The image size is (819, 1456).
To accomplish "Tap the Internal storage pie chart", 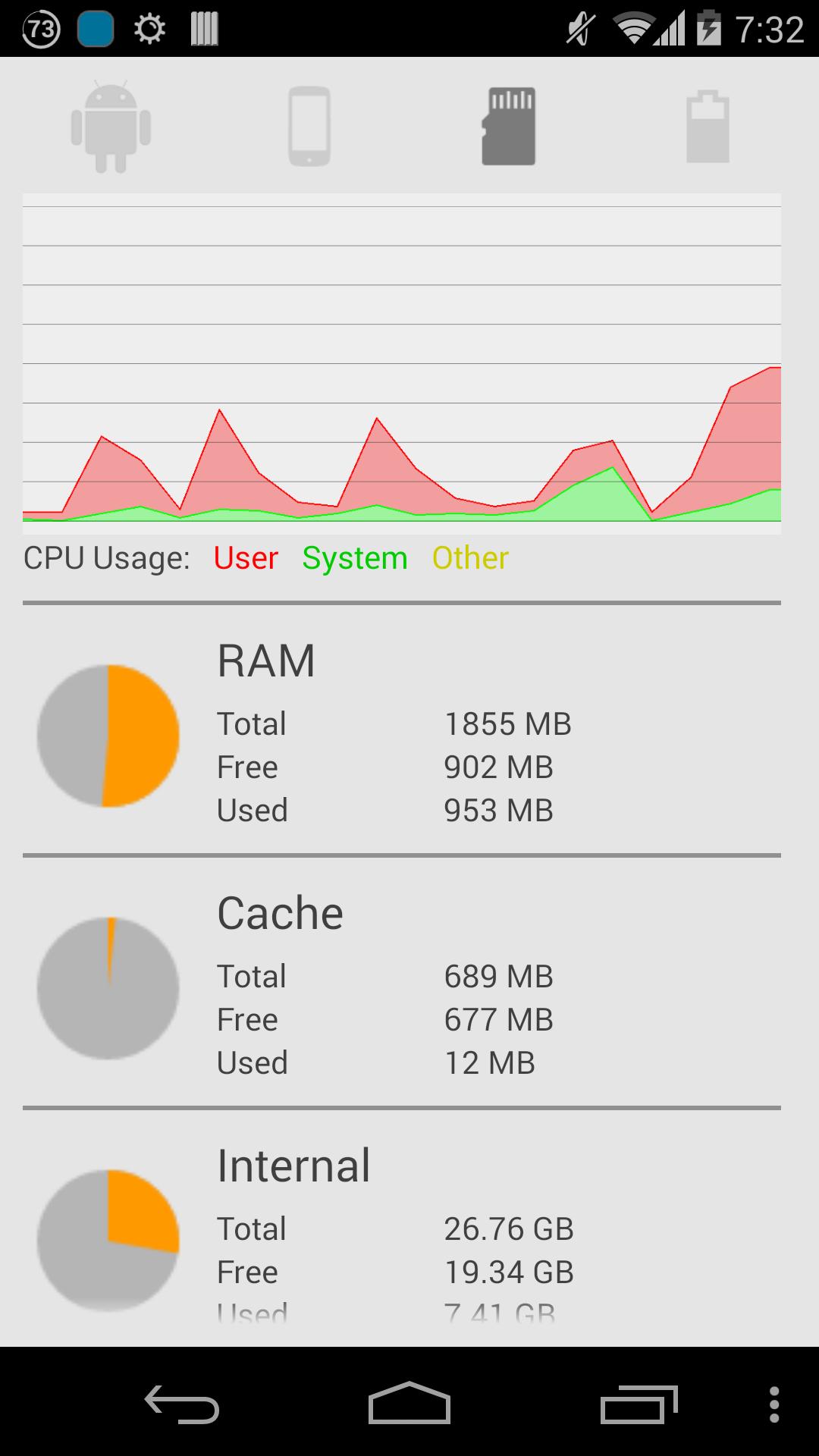I will 108,1241.
